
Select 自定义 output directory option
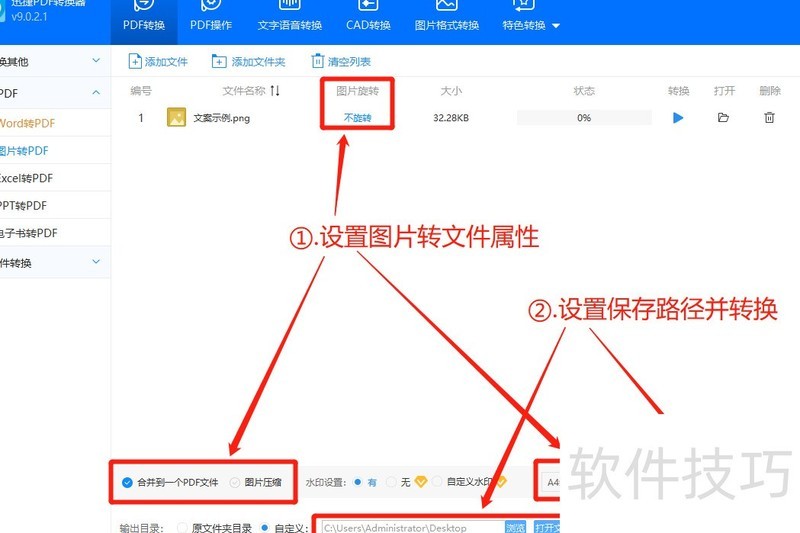click(x=264, y=527)
